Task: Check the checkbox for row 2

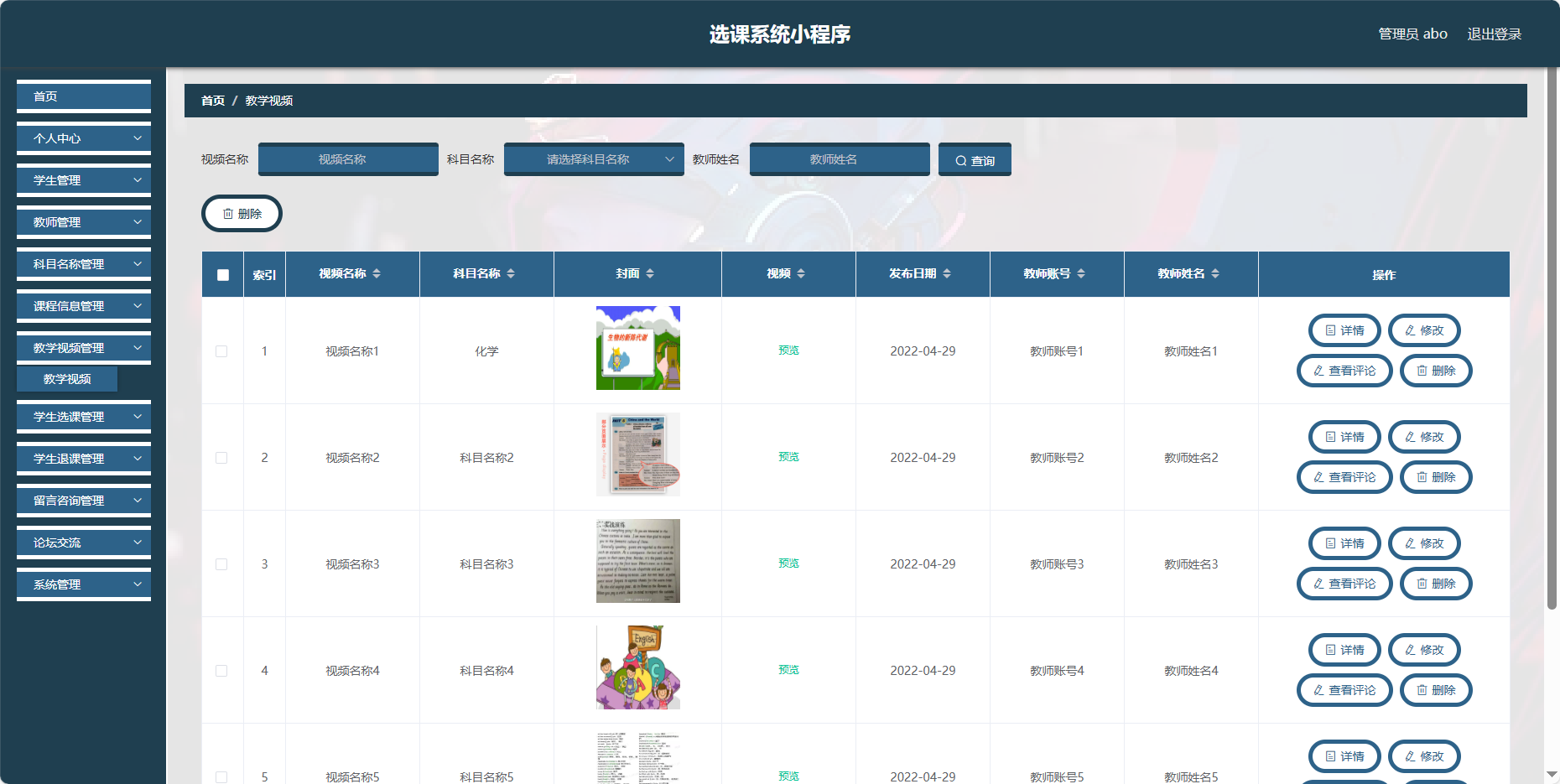Action: coord(221,458)
